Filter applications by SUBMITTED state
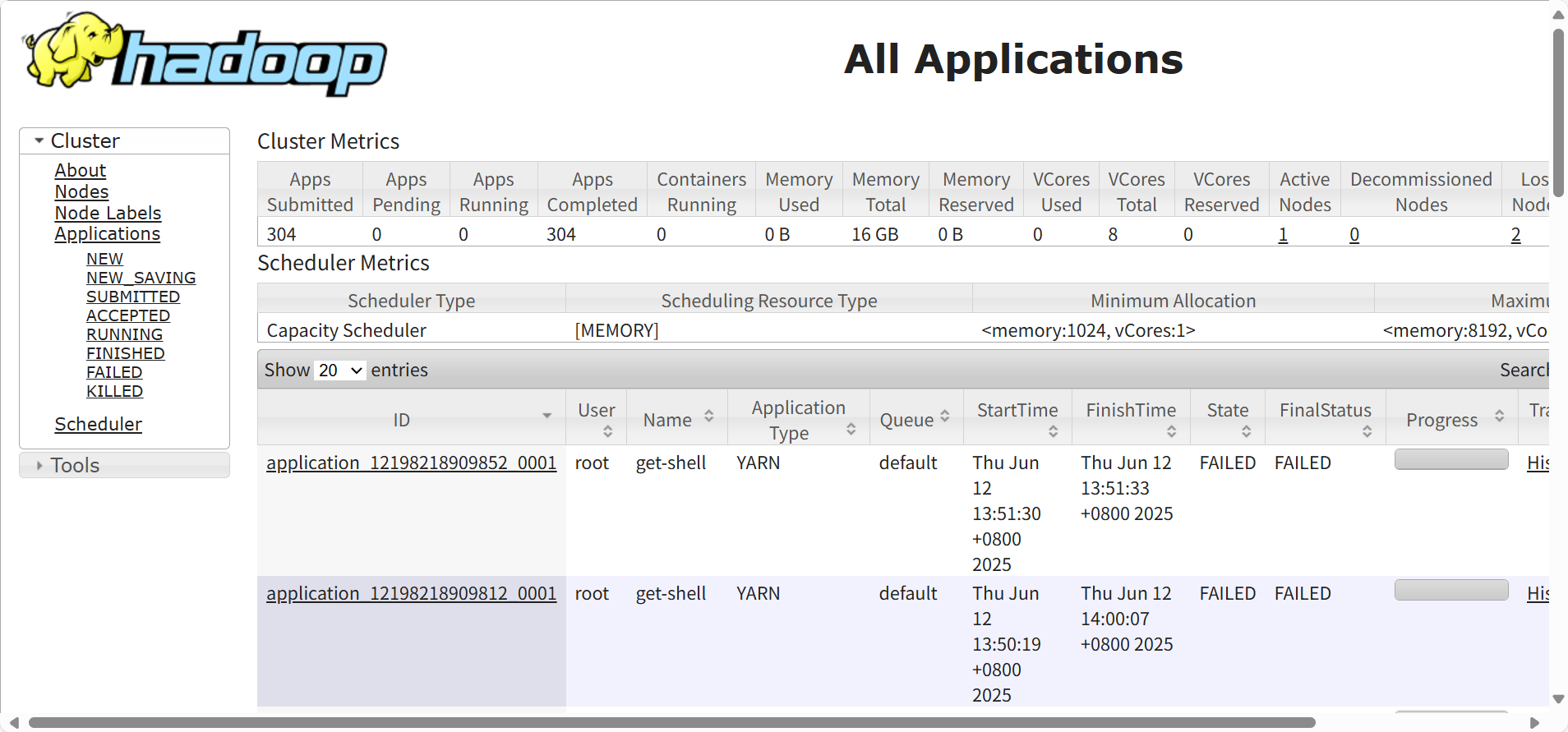 [133, 297]
